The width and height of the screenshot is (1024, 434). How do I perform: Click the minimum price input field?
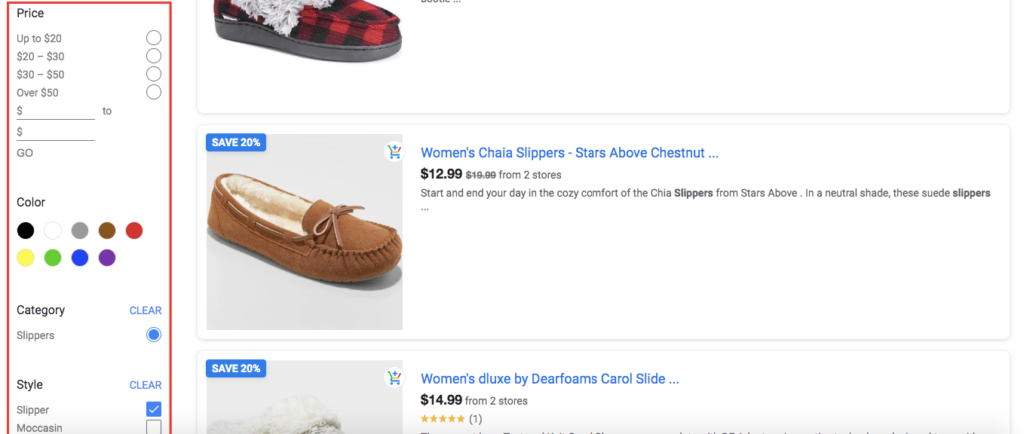tap(56, 112)
